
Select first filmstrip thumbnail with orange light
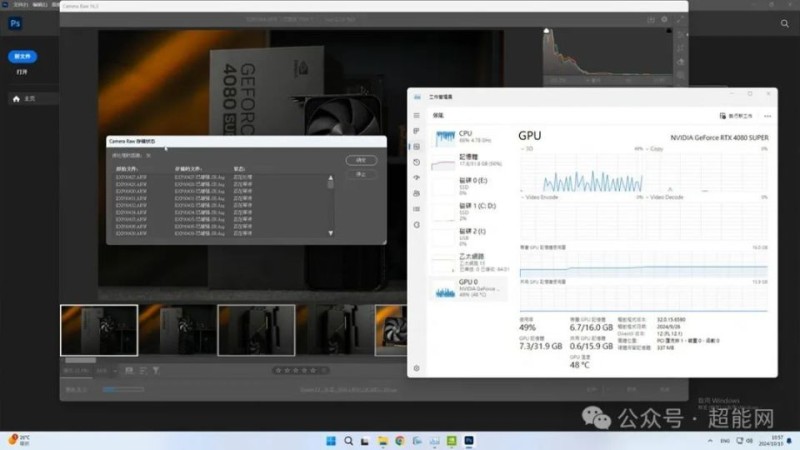(x=99, y=330)
